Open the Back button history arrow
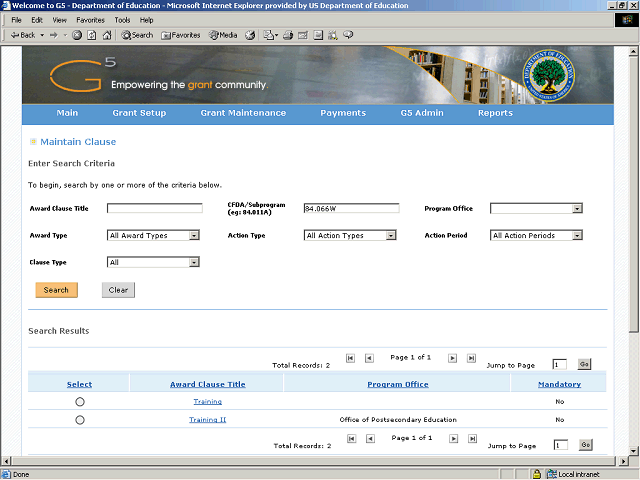Image resolution: width=640 pixels, height=480 pixels. 42,35
